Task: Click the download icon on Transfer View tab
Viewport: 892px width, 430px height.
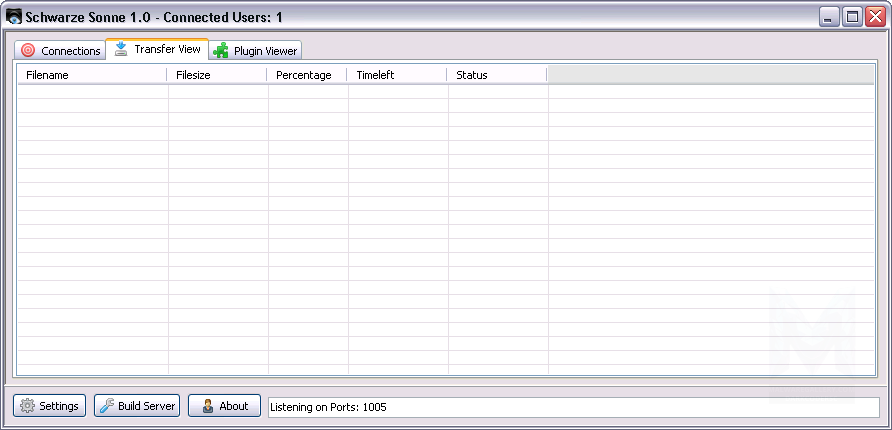Action: (x=121, y=49)
